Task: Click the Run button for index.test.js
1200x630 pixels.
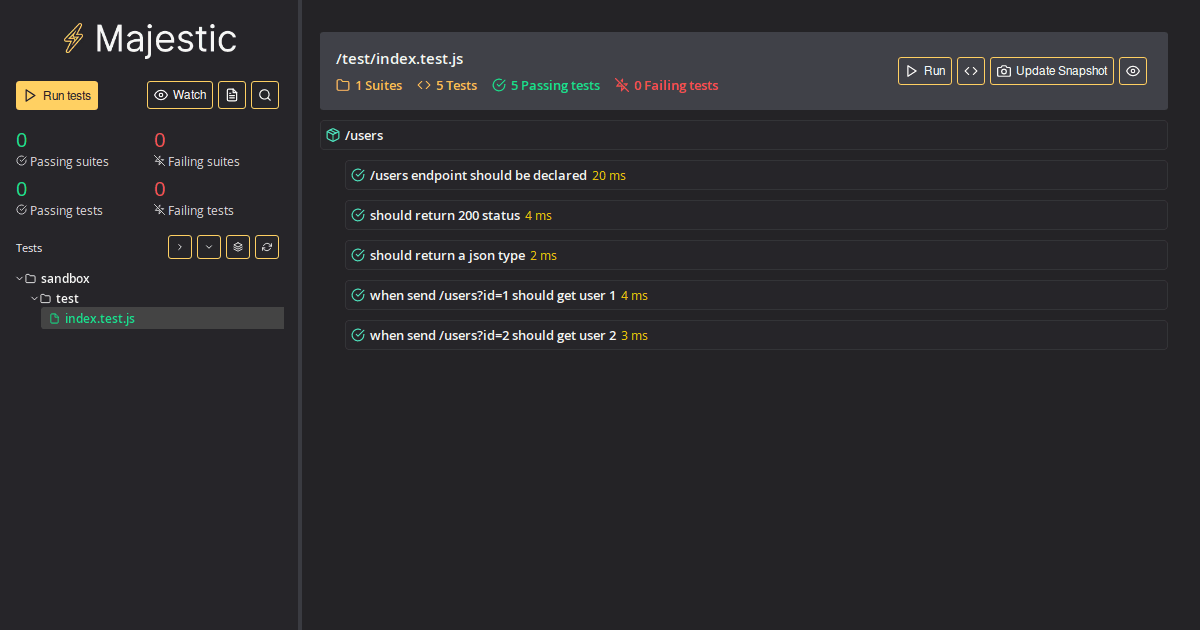Action: tap(924, 70)
